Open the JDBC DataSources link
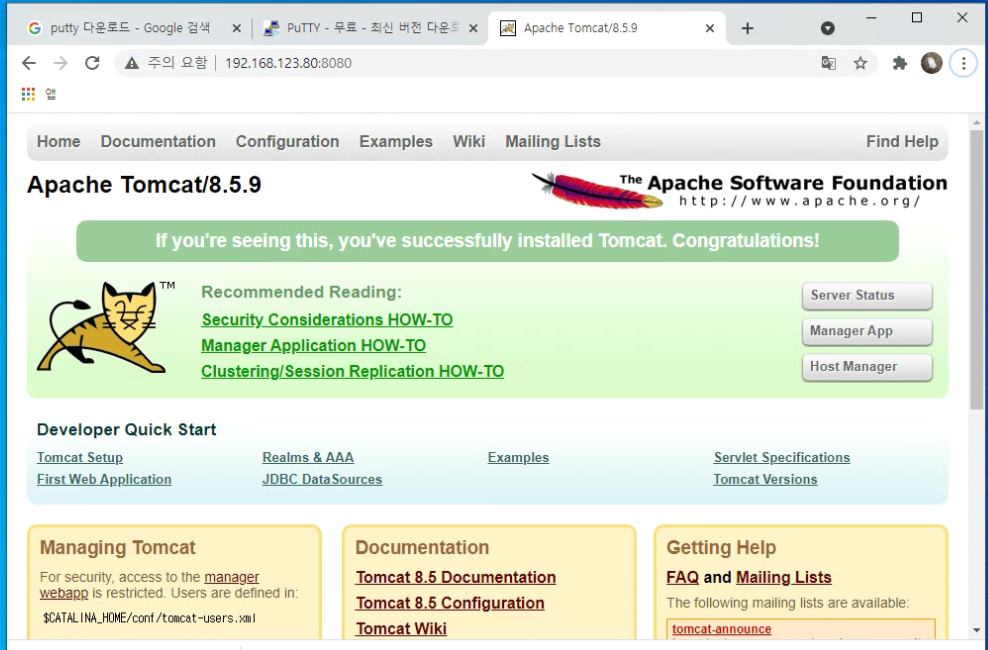988x650 pixels. coord(322,479)
